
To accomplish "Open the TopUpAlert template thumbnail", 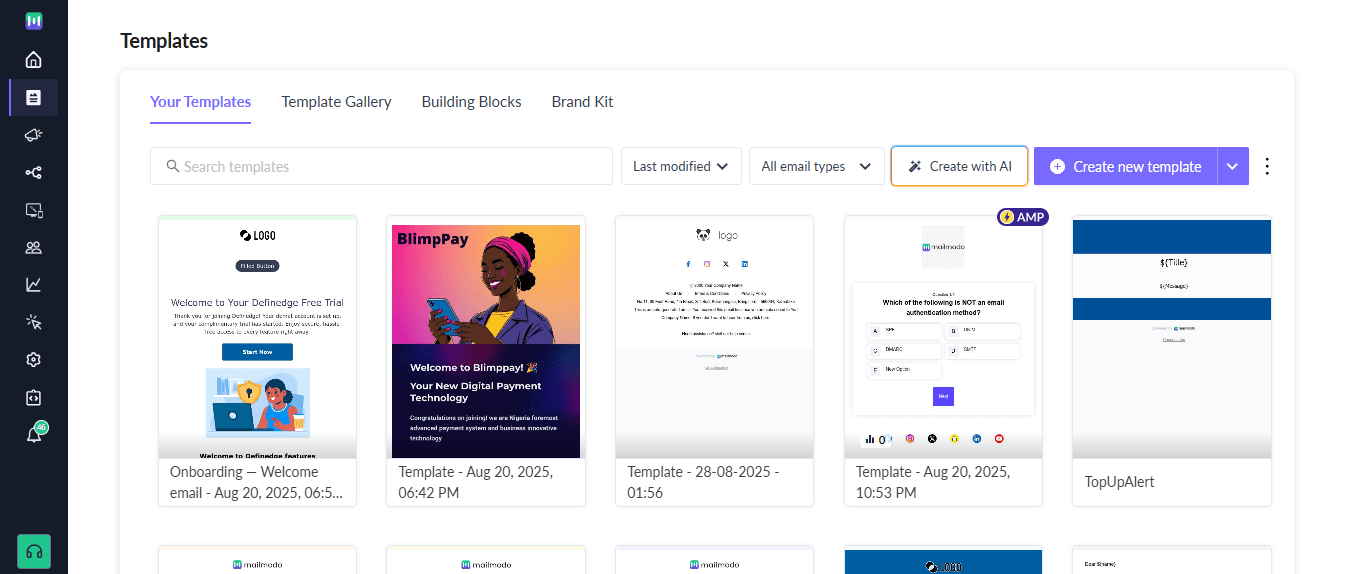I will pyautogui.click(x=1171, y=336).
